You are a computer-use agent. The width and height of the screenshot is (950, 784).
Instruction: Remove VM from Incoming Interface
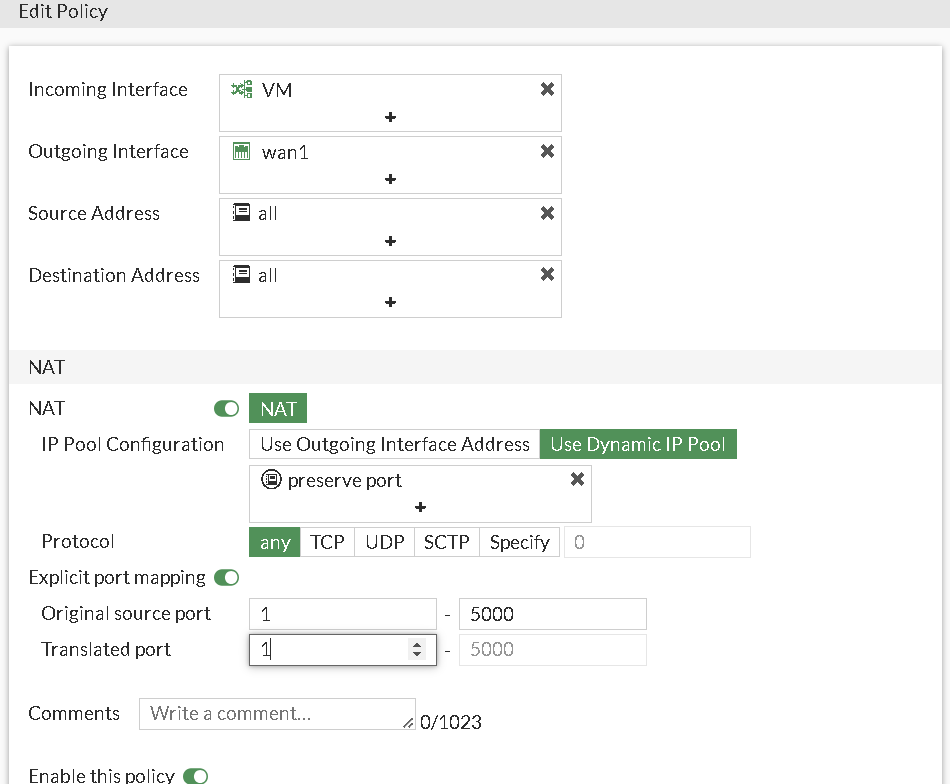[x=547, y=90]
